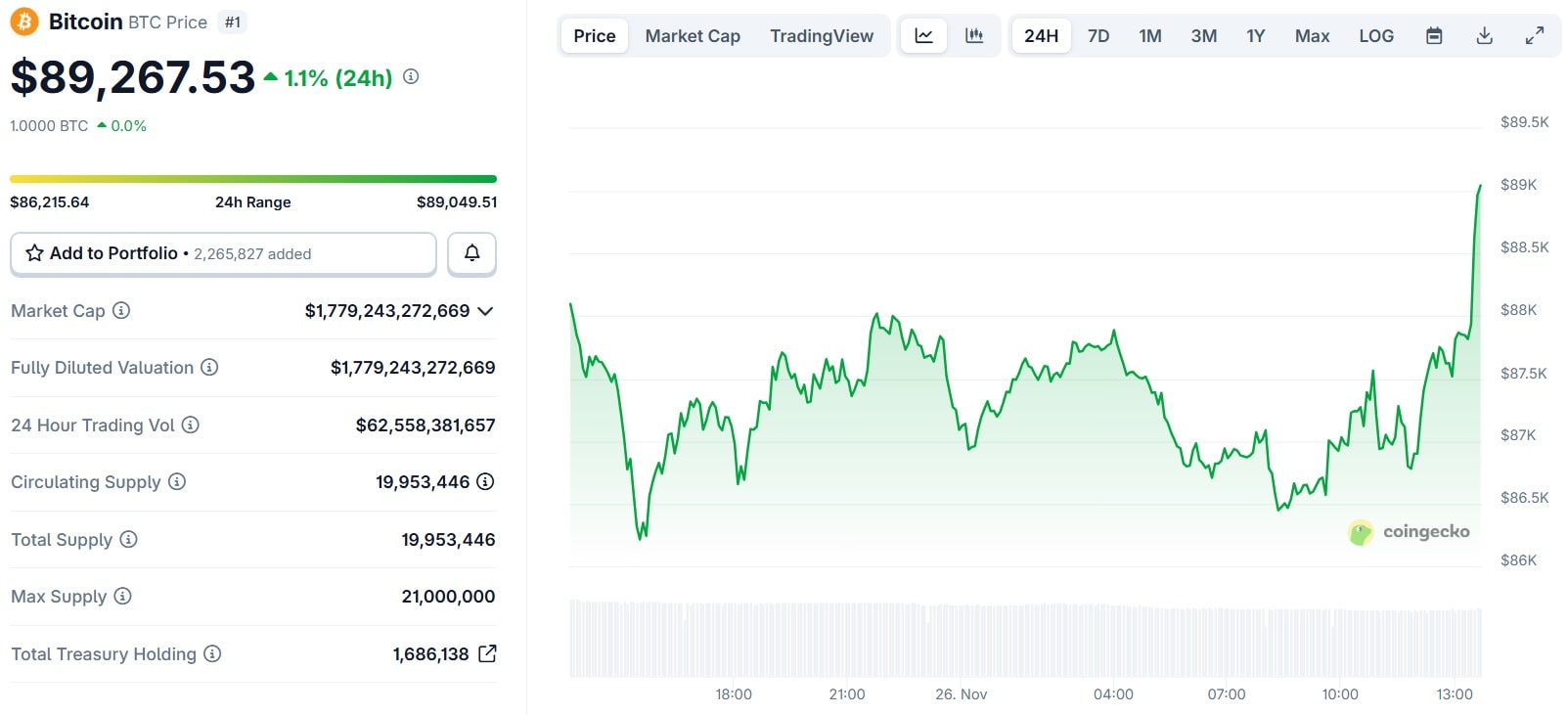The image size is (1568, 715).
Task: Open Total Treasury Holding external link icon
Action: 487,653
